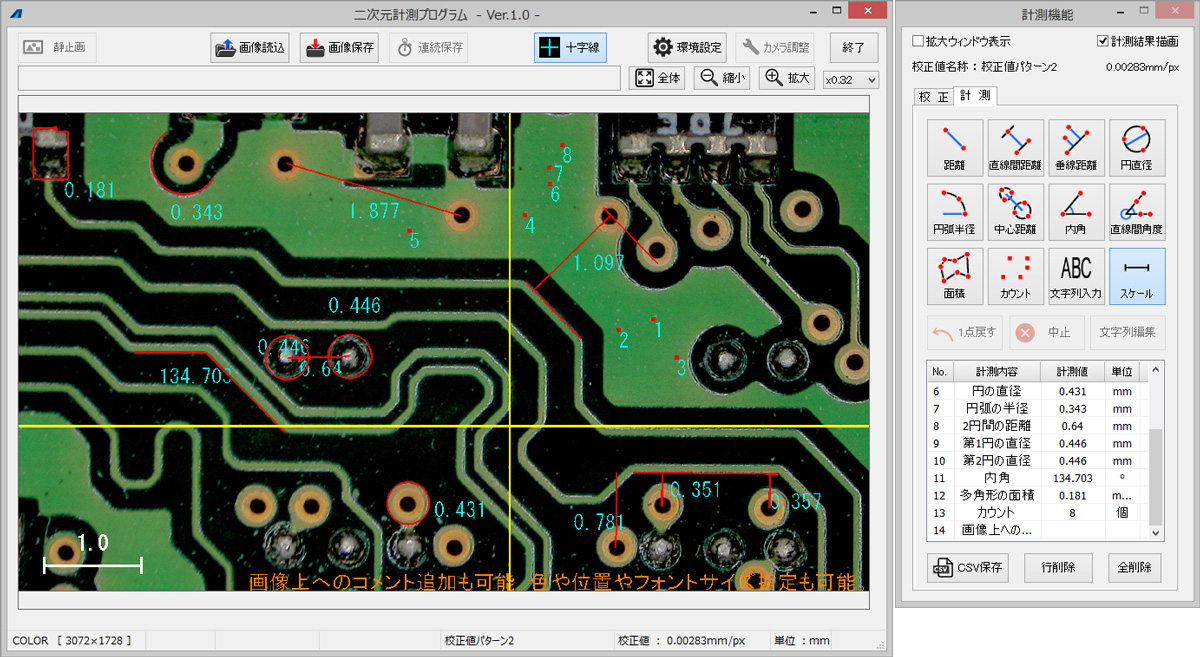Click the 終了 exit button

853,48
